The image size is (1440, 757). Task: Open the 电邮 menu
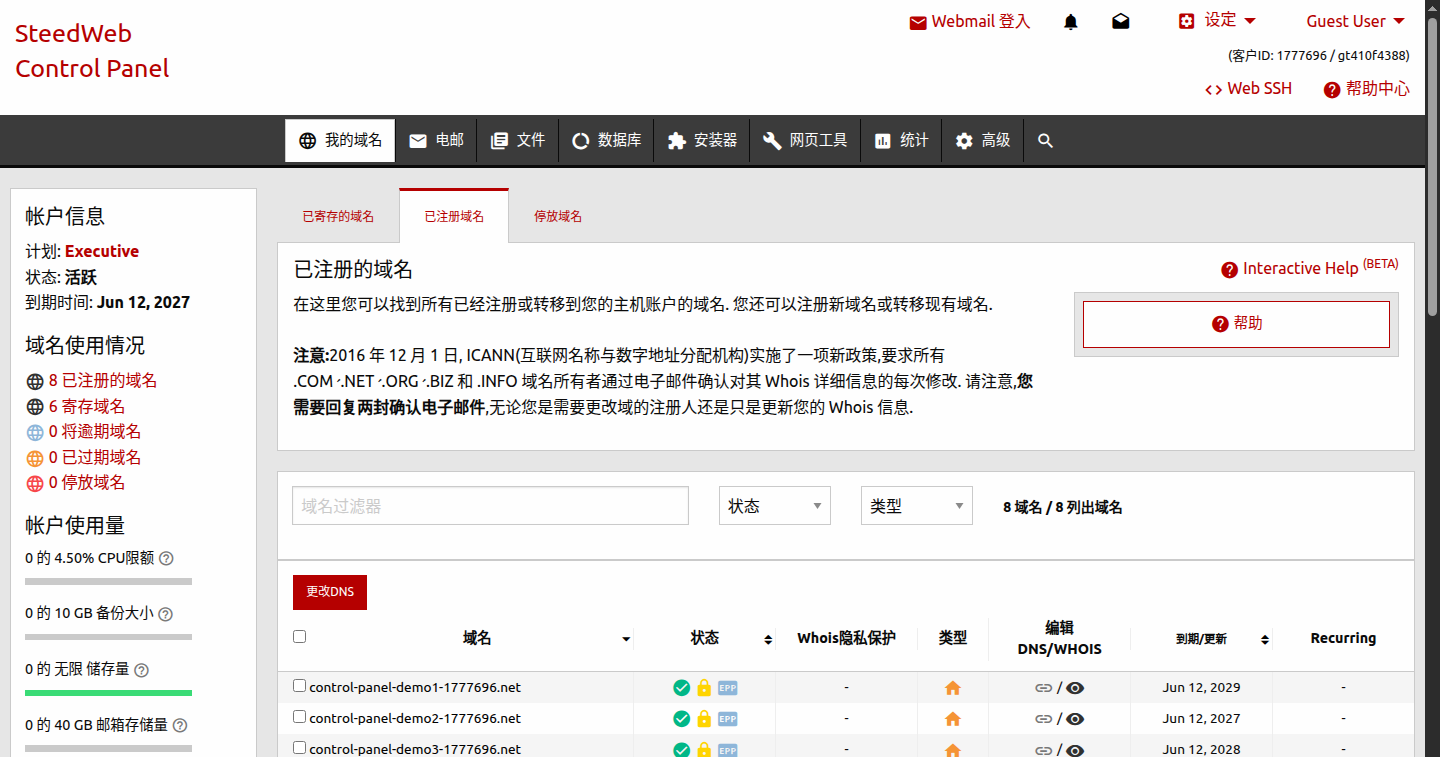tap(436, 141)
